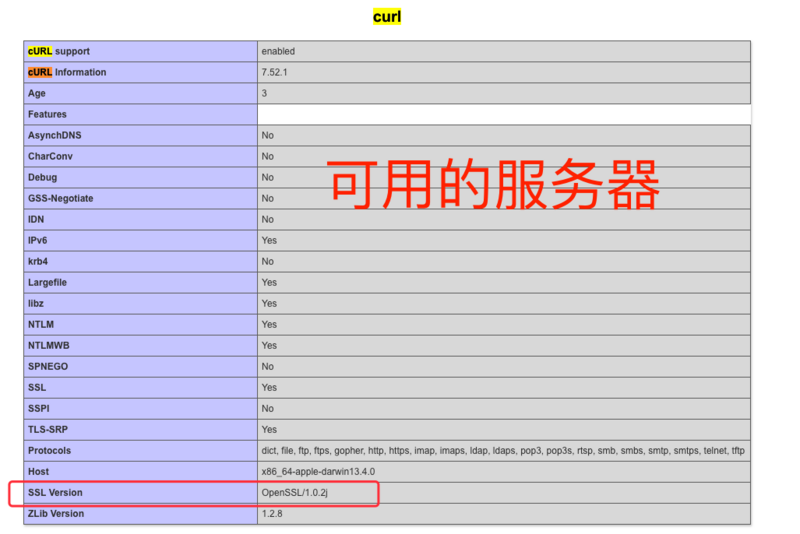
Task: Click the 'AsynchDNS' label
Action: coord(55,136)
